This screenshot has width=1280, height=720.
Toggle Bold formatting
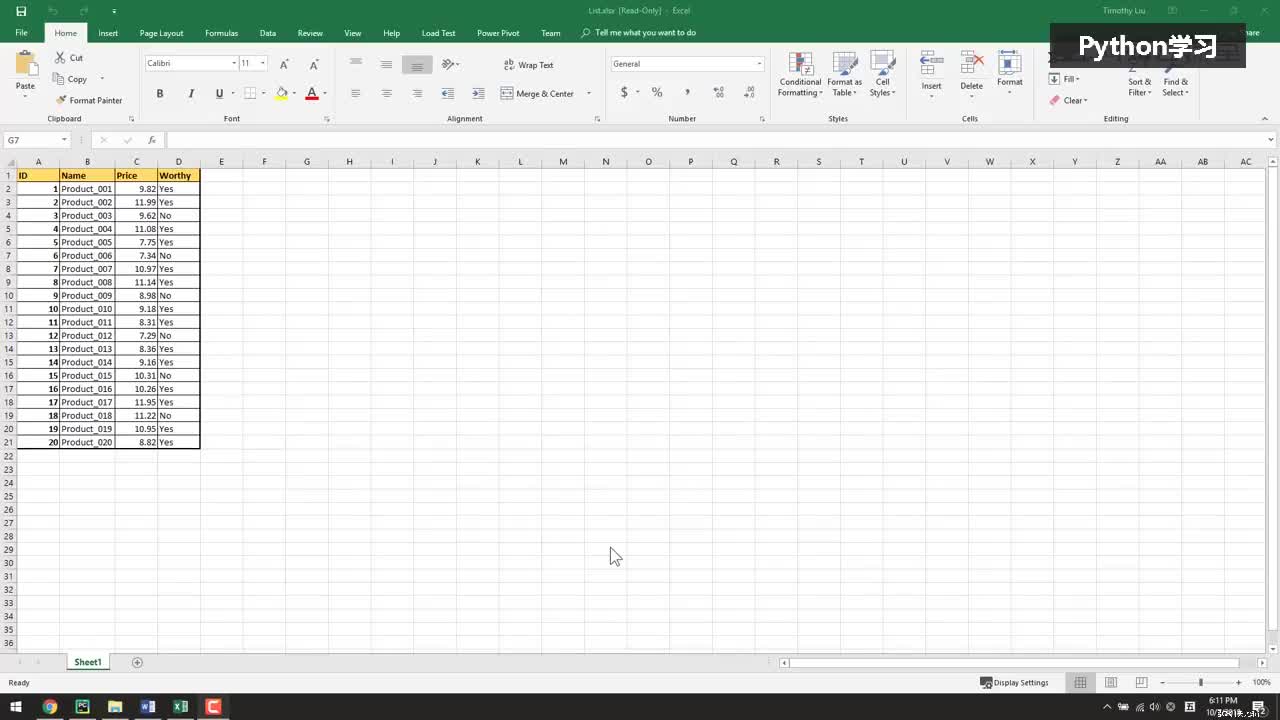coord(160,93)
